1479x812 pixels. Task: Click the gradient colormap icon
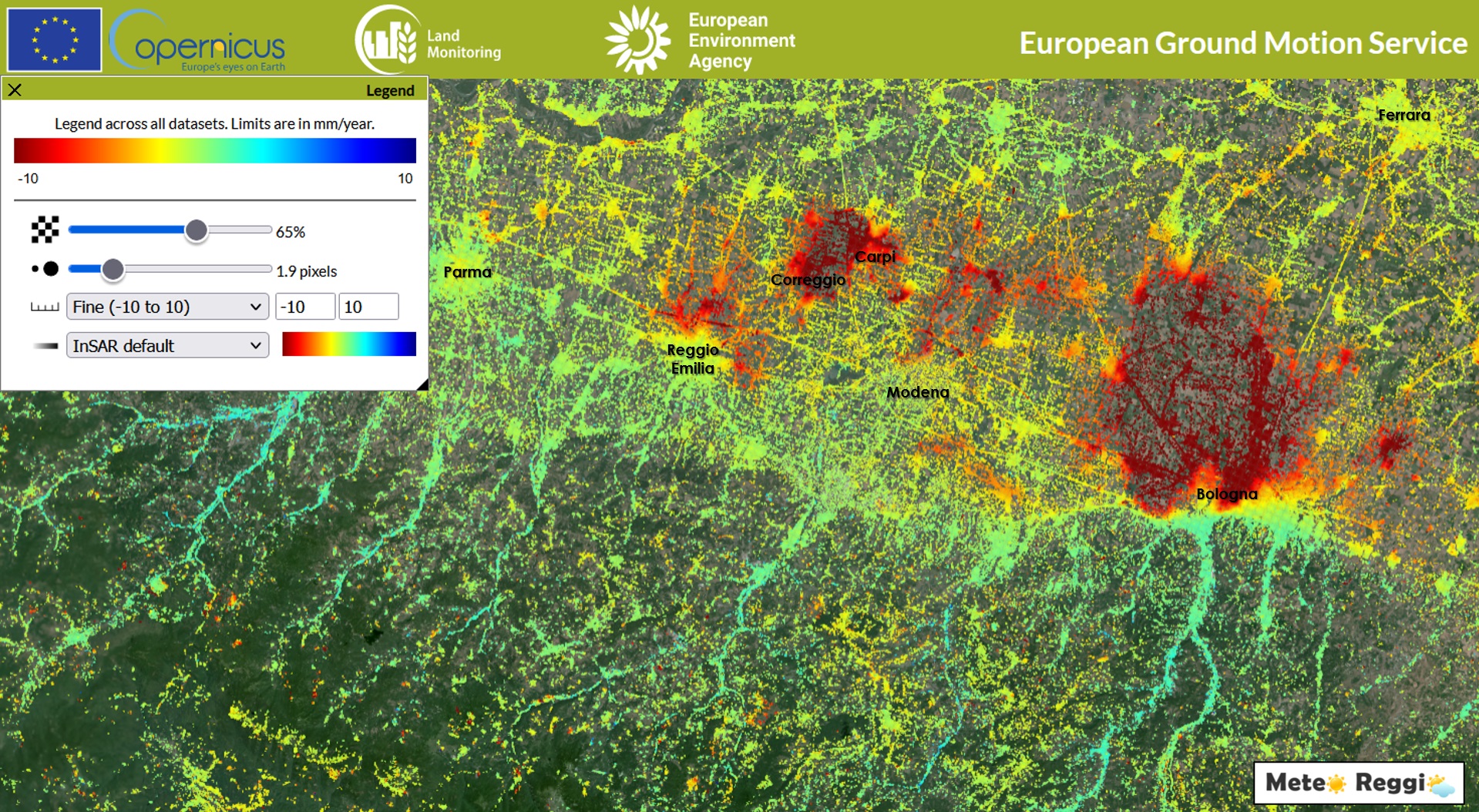tap(45, 346)
